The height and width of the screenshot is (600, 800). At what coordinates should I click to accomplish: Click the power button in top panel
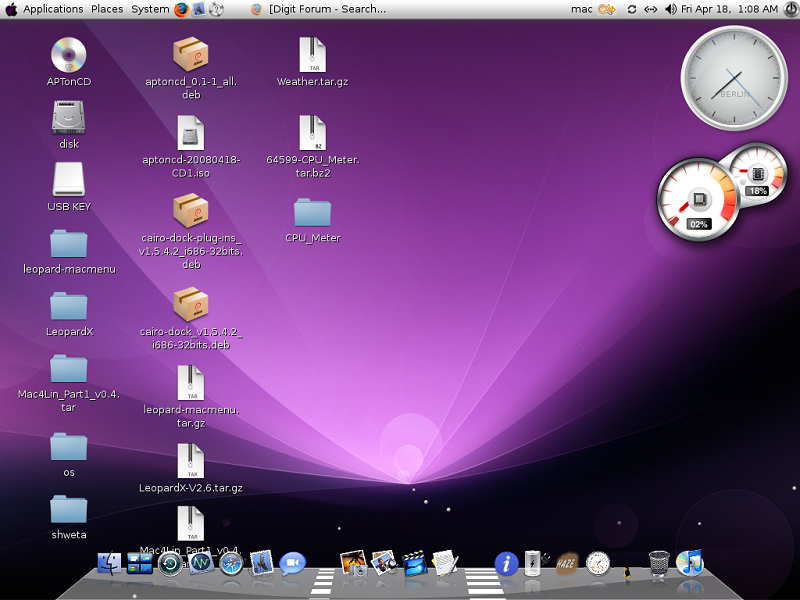[x=790, y=9]
